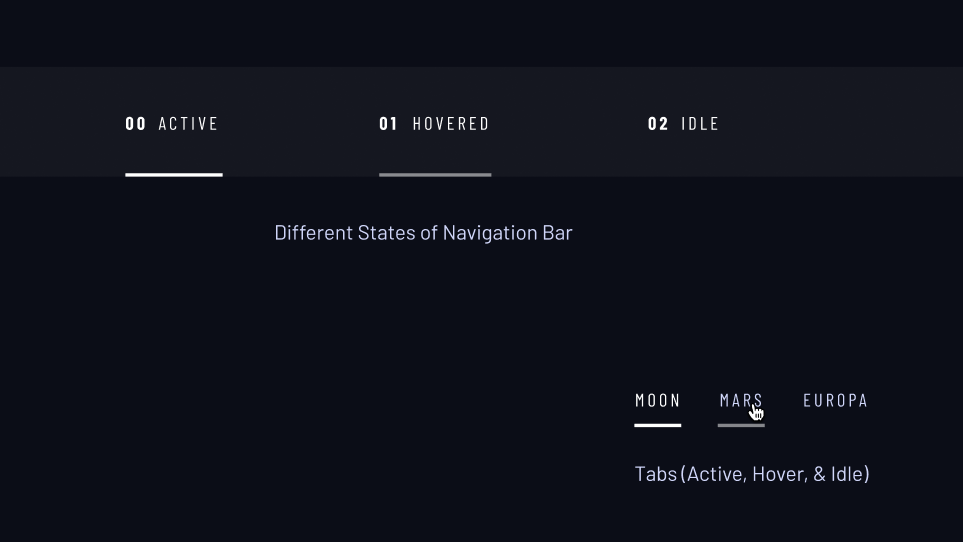Click the "Tabs (Active, Hover, & Idle)" caption
This screenshot has width=963, height=542.
tap(752, 474)
